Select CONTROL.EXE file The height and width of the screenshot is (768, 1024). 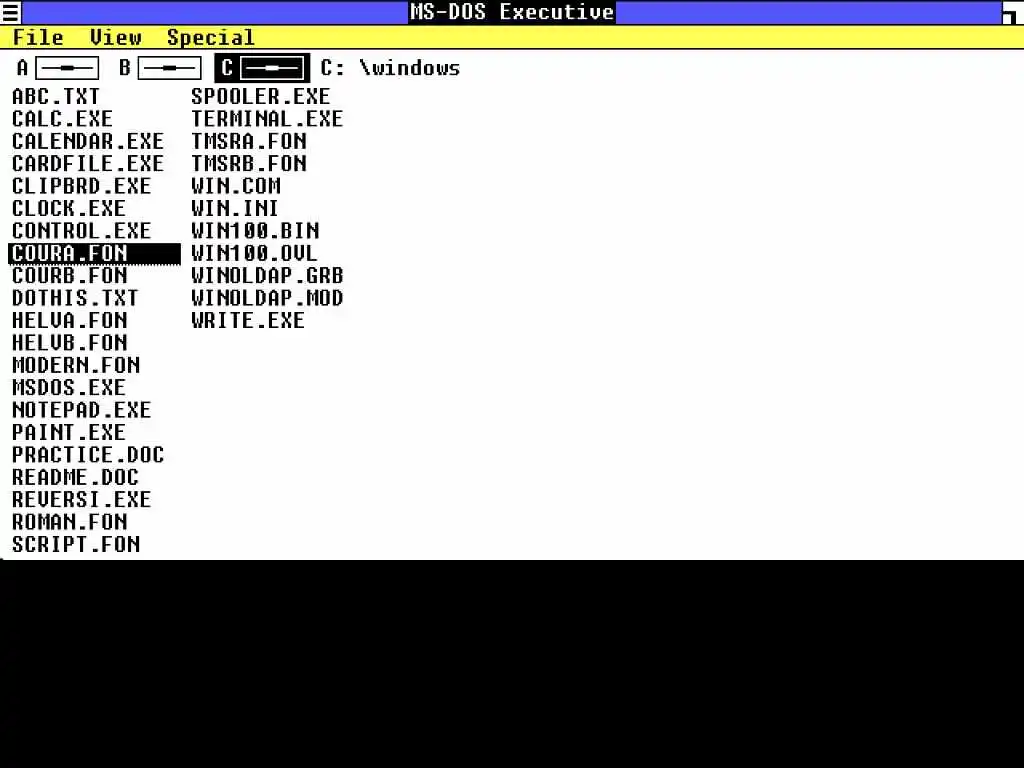click(x=81, y=231)
